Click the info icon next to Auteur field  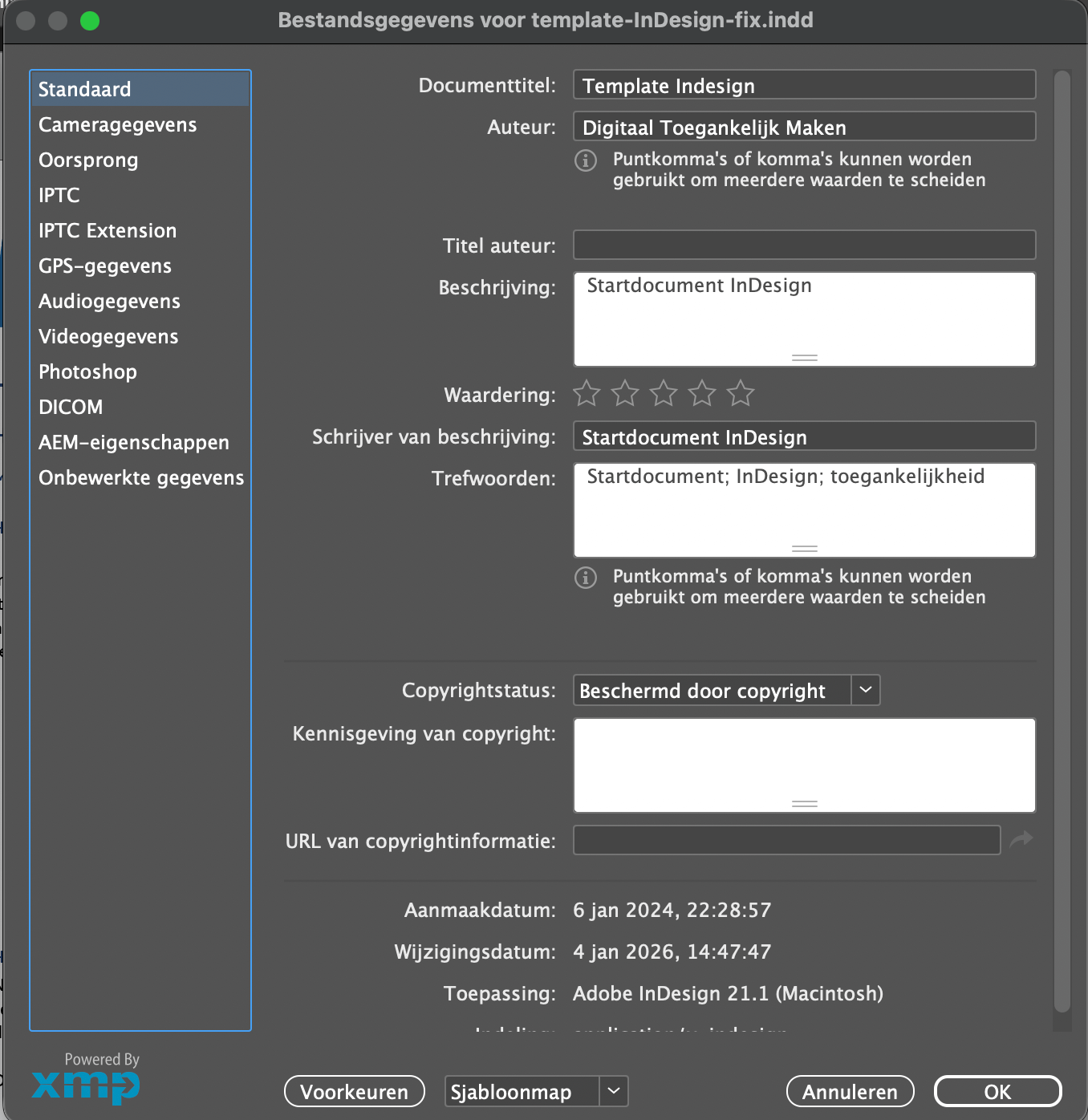tap(585, 162)
